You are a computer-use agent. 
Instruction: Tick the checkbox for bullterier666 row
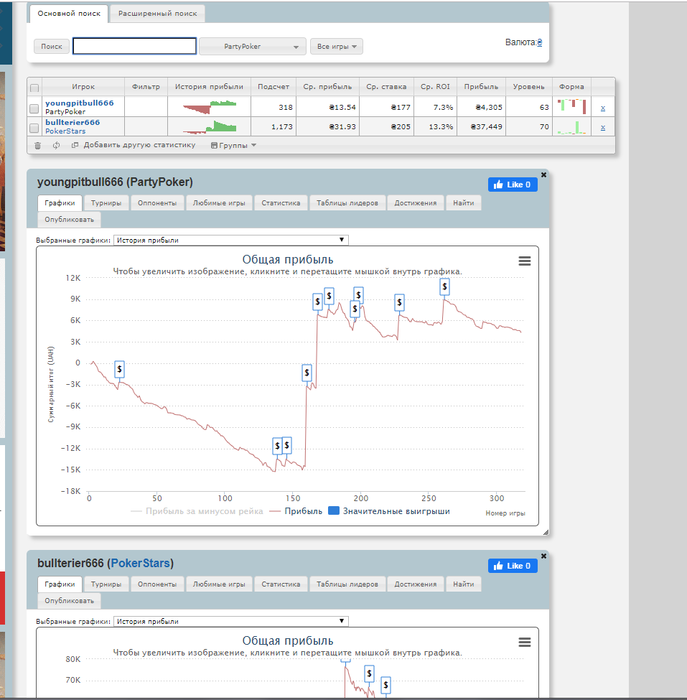(x=34, y=128)
